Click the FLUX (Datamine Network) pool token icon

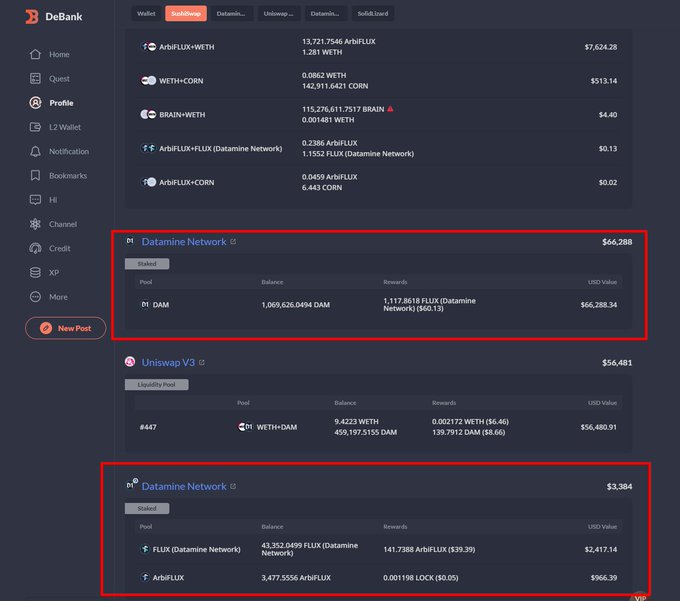pos(145,549)
